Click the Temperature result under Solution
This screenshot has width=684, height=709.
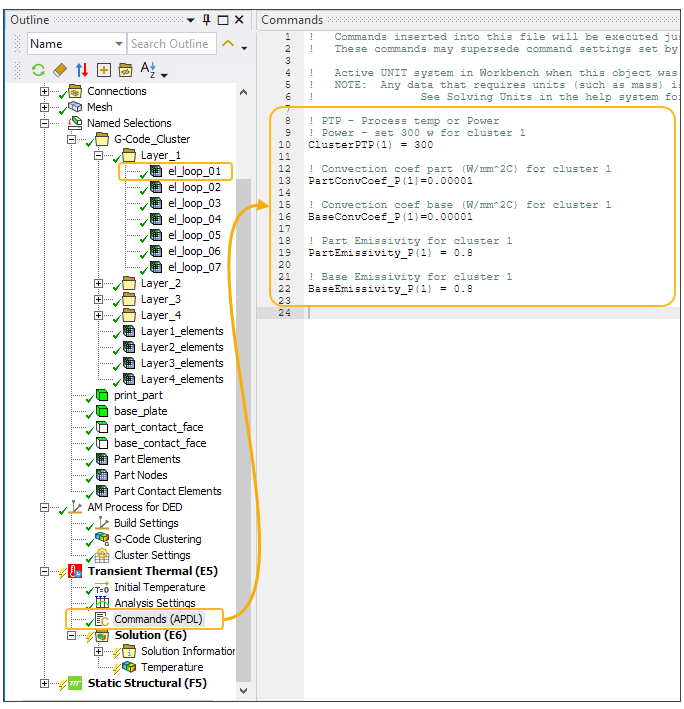[171, 667]
